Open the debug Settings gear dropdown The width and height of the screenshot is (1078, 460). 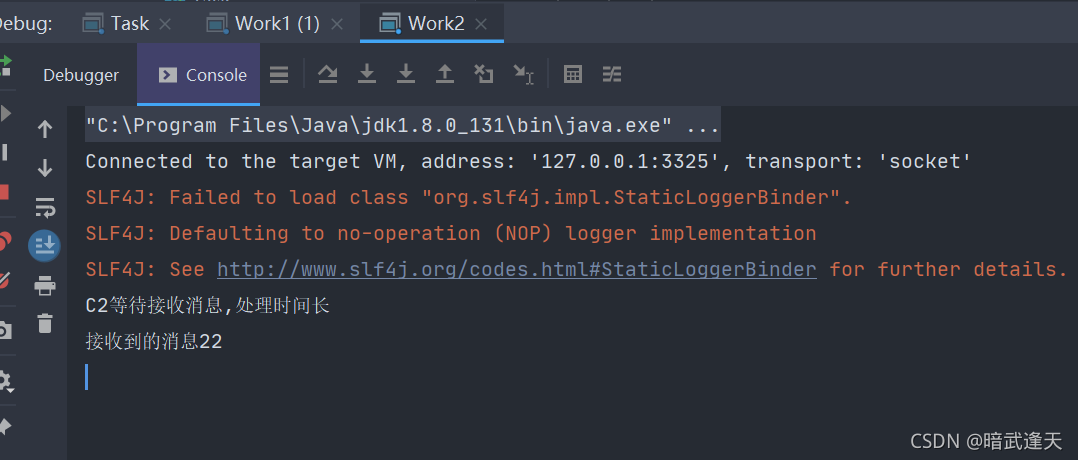[6, 380]
